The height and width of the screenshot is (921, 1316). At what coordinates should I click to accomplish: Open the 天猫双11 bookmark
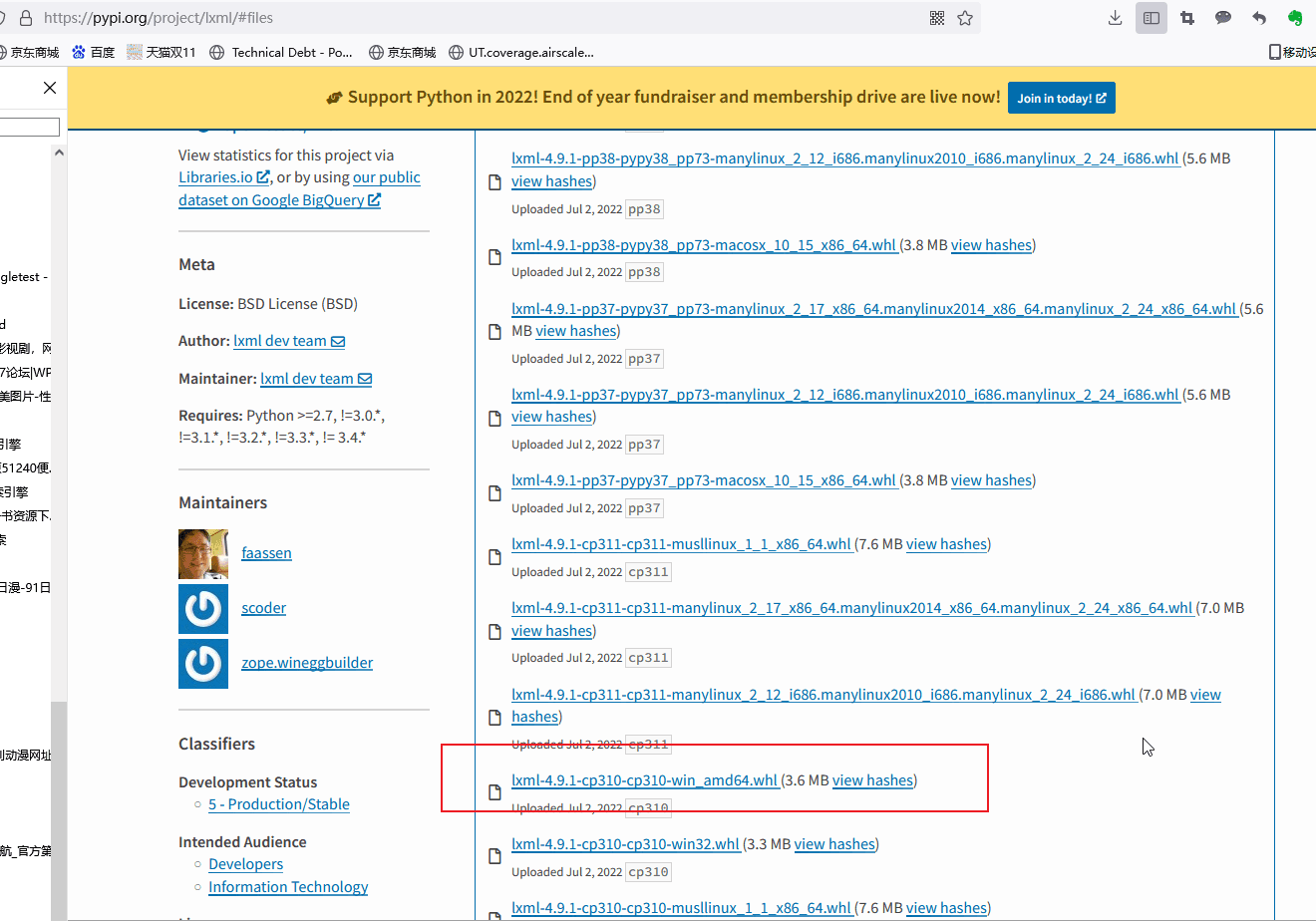(162, 52)
